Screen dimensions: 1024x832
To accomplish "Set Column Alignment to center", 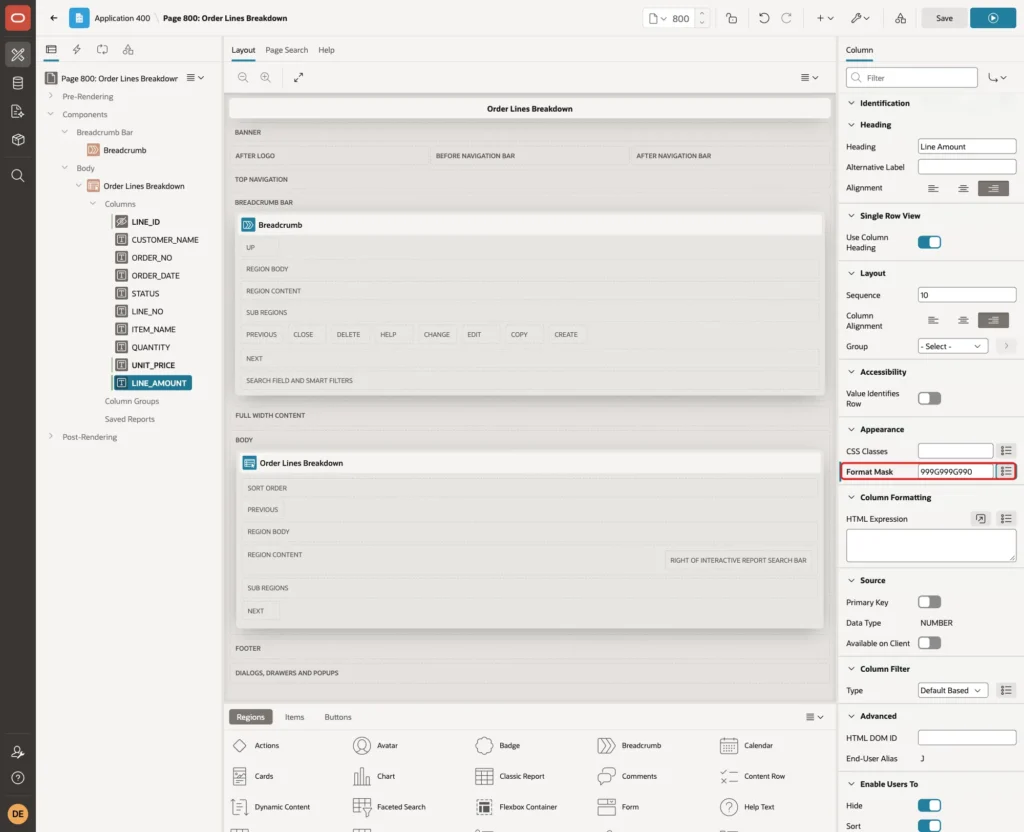I will pyautogui.click(x=963, y=320).
